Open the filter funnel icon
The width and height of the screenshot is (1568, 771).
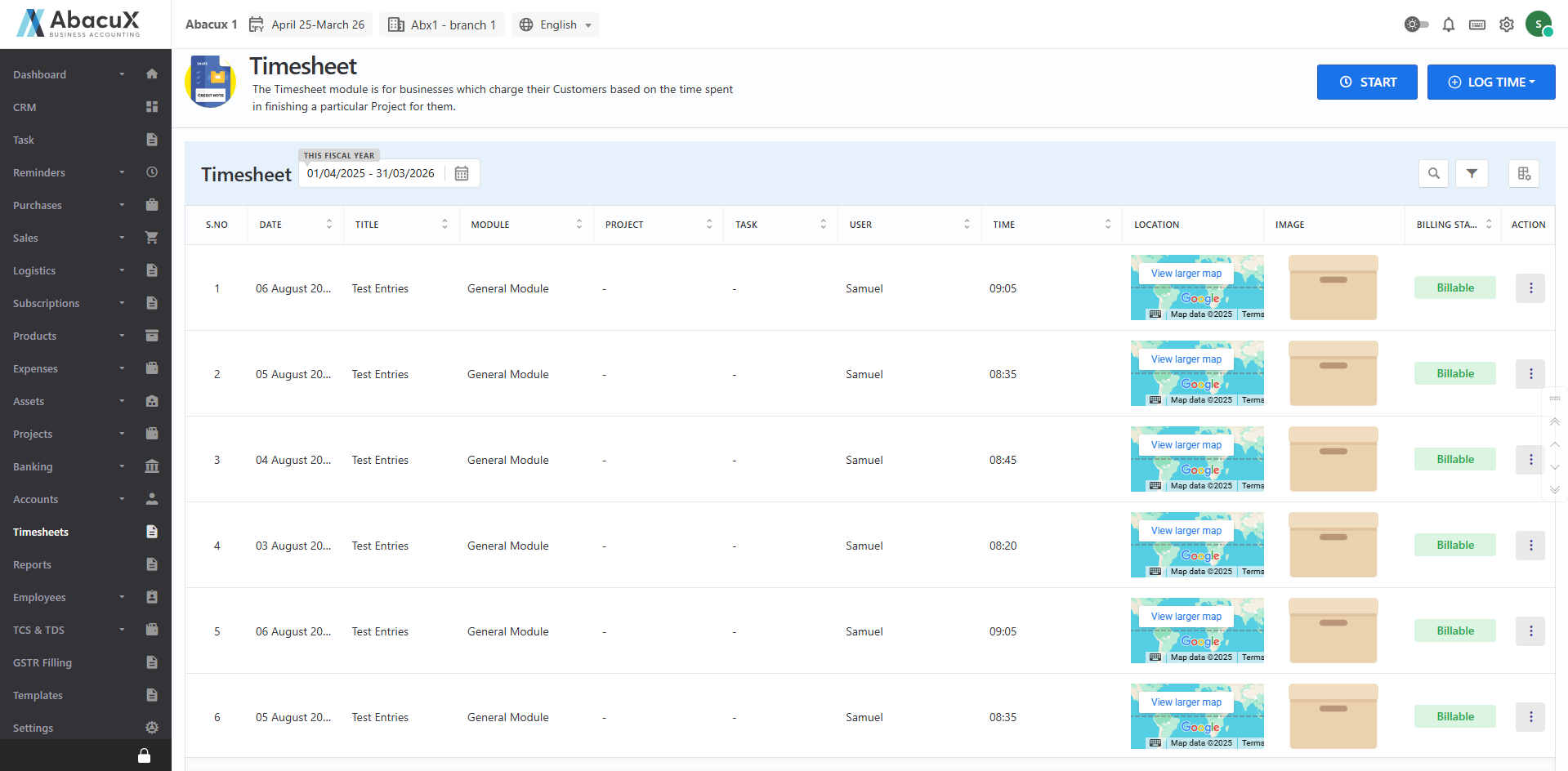coord(1472,173)
